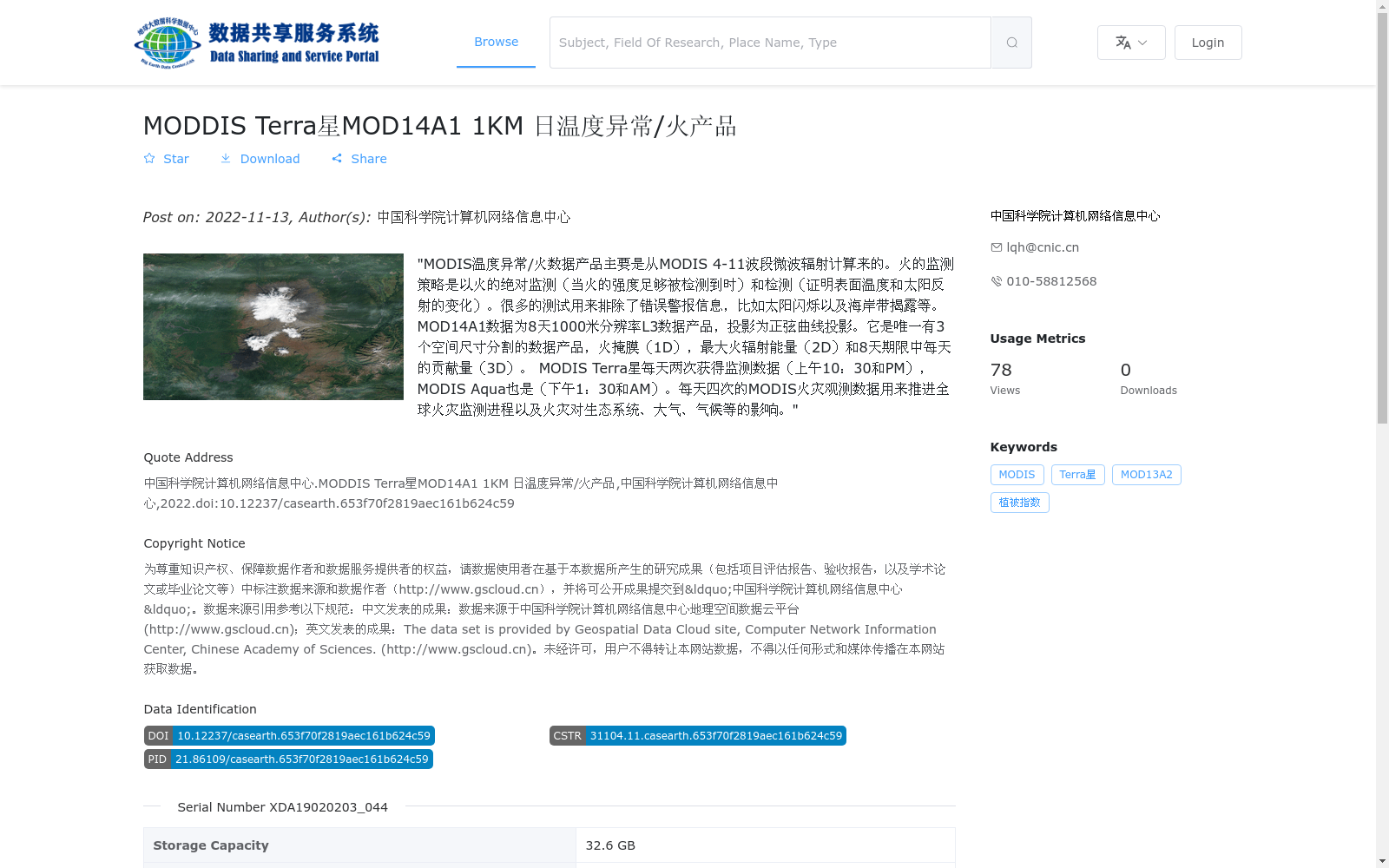Image resolution: width=1389 pixels, height=868 pixels.
Task: Click the Download link
Action: [x=260, y=159]
